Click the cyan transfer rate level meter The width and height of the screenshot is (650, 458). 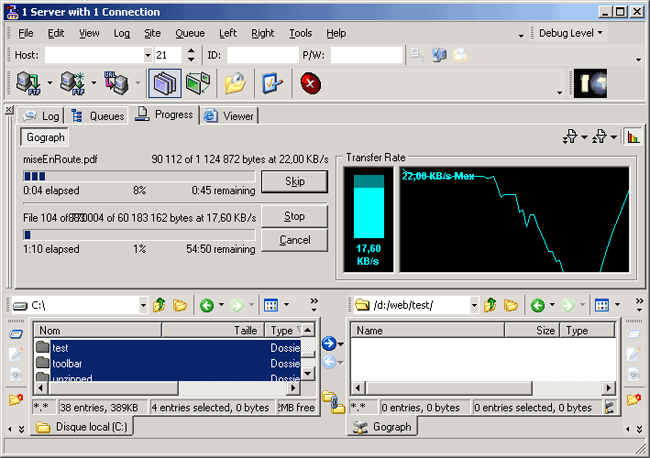[x=369, y=206]
